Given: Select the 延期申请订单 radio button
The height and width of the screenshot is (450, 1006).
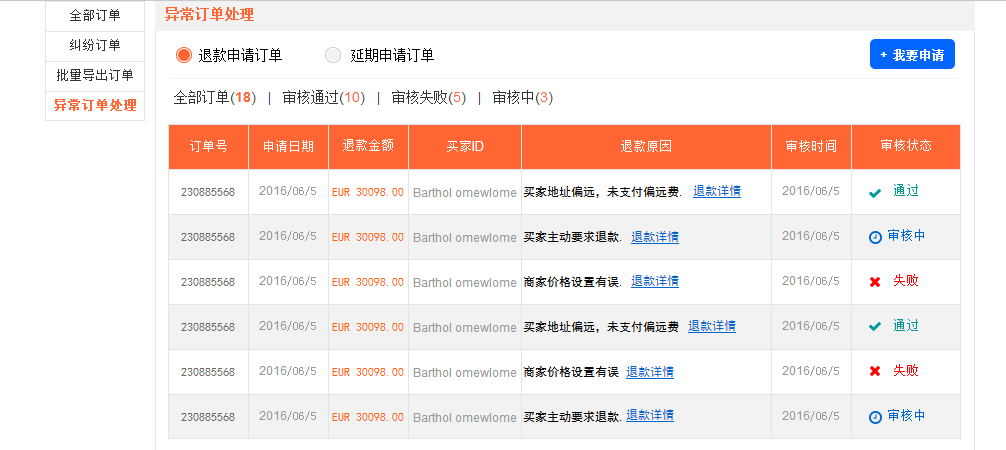Looking at the screenshot, I should pyautogui.click(x=333, y=55).
